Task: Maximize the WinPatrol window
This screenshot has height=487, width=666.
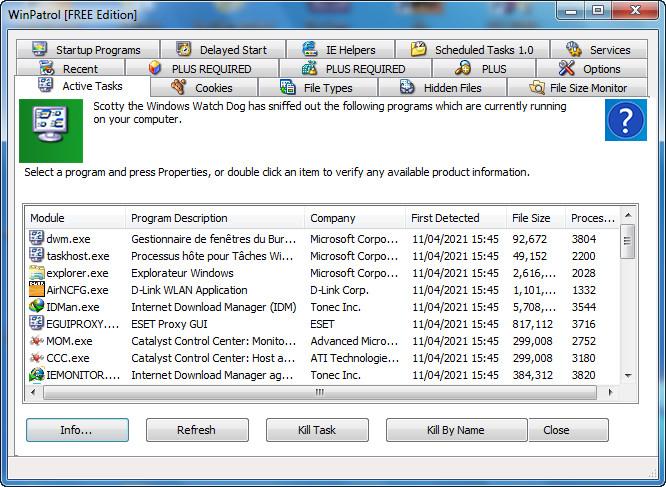Action: click(598, 10)
